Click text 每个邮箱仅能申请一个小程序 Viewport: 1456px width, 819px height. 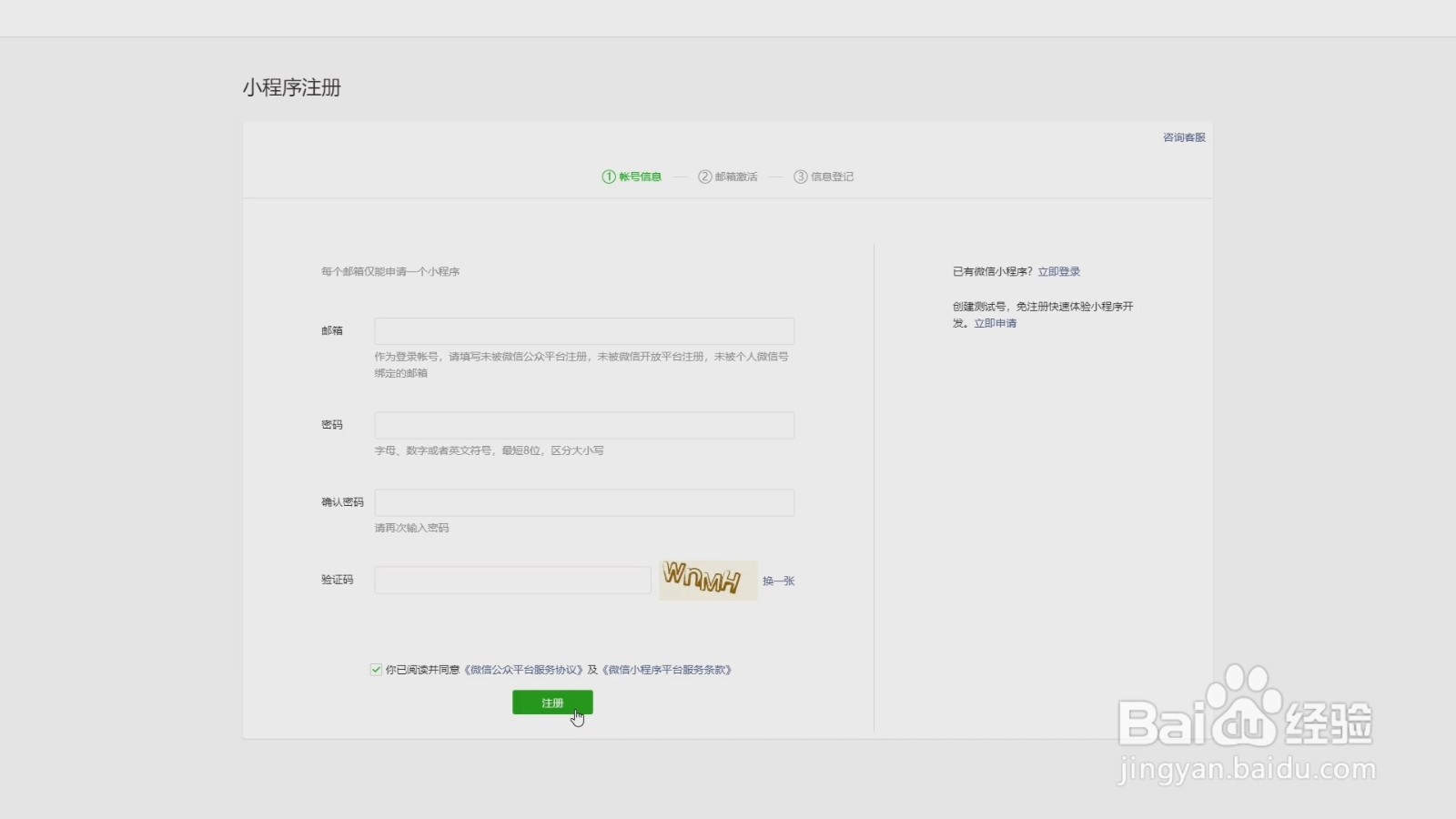390,272
